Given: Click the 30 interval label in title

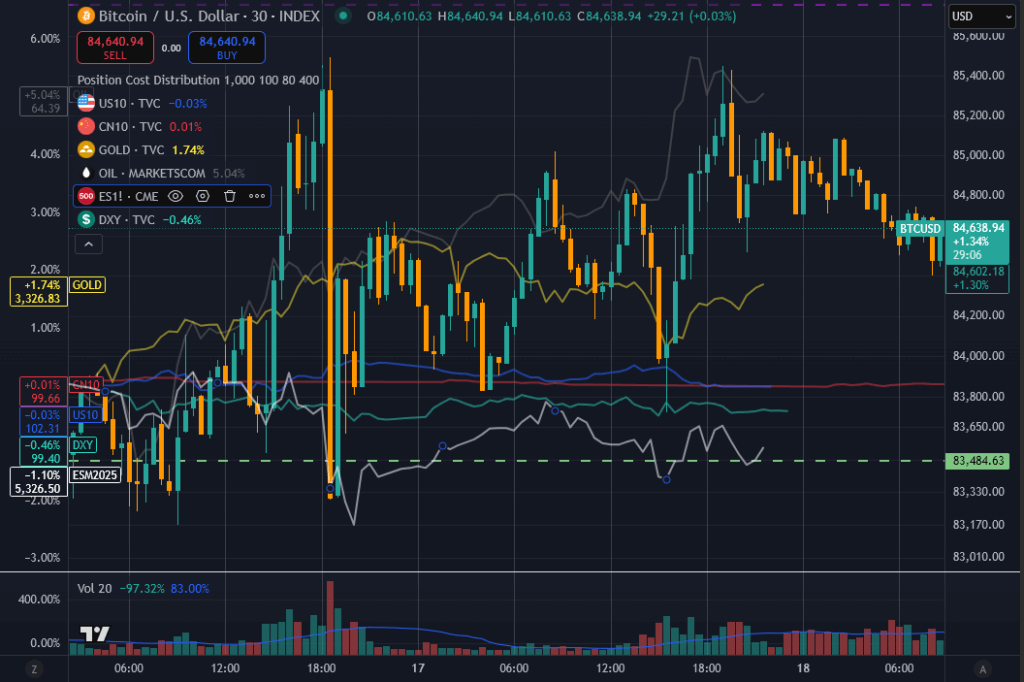Looking at the screenshot, I should 259,16.
